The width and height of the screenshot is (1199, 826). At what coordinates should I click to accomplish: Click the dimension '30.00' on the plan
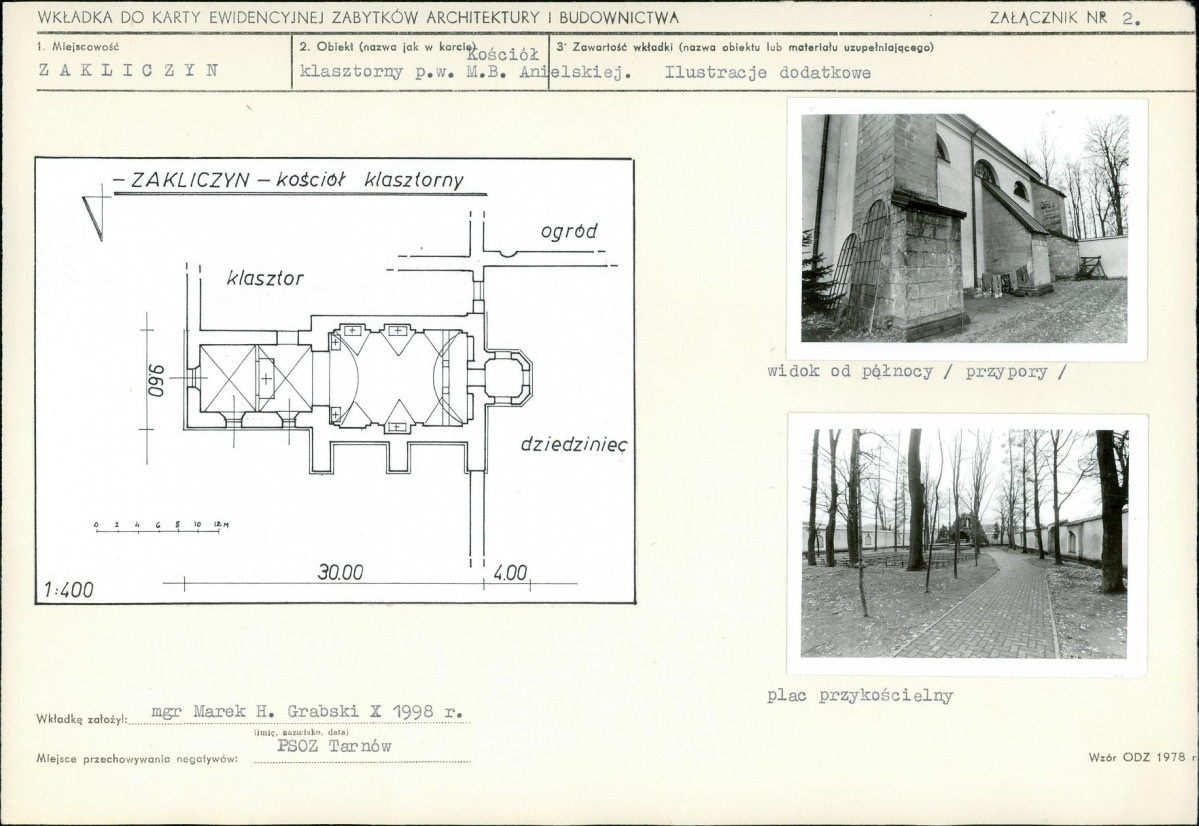tap(340, 572)
